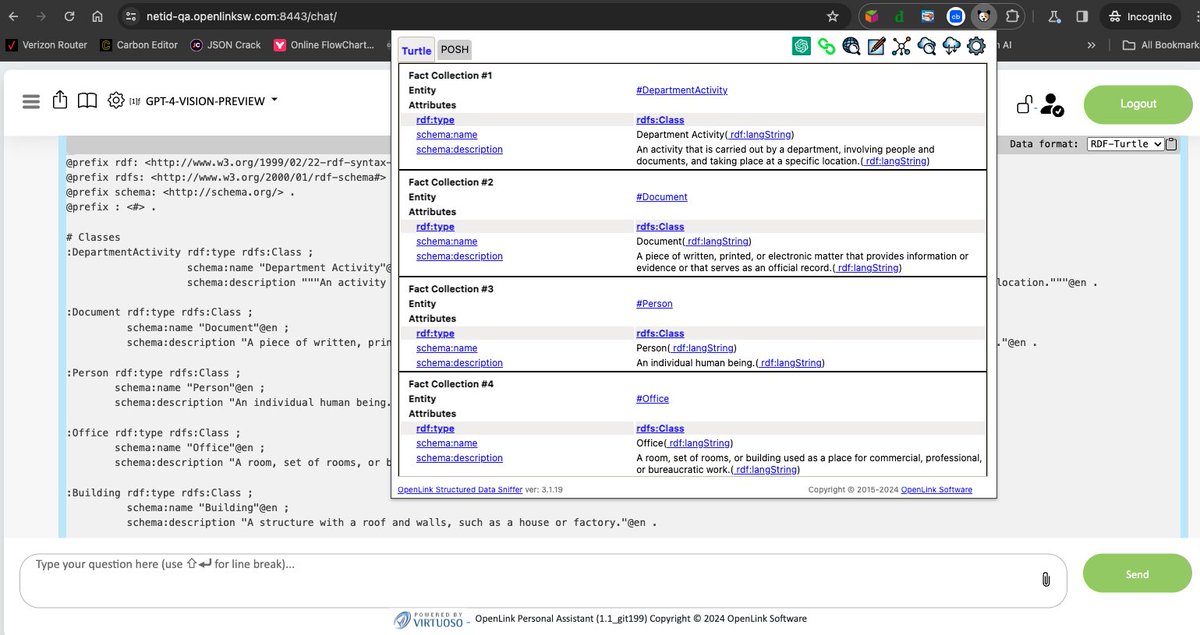This screenshot has height=635, width=1200.
Task: Open the Data format RDF-Turtle dropdown
Action: [x=1125, y=144]
